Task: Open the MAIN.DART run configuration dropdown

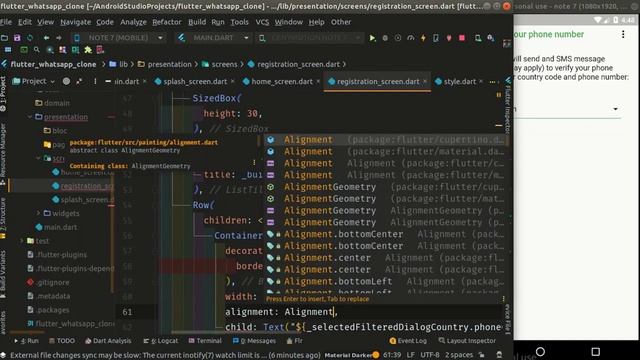Action: [213, 38]
